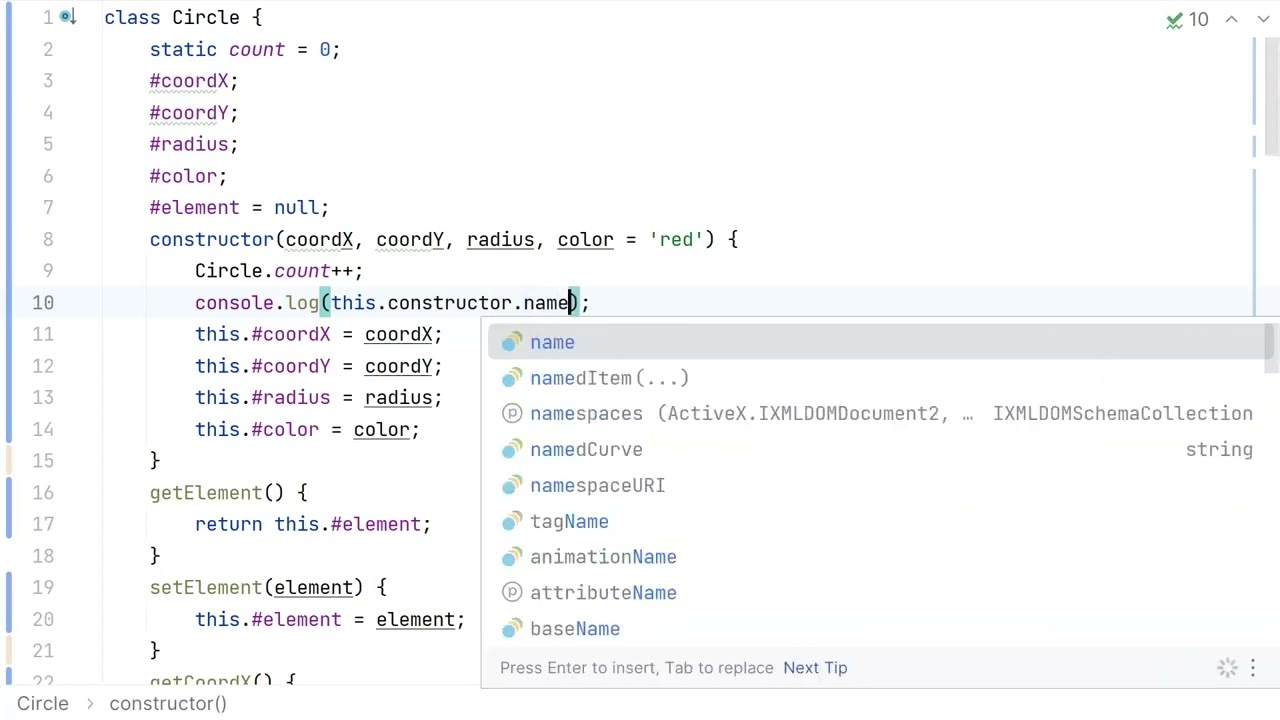Image resolution: width=1280 pixels, height=720 pixels.
Task: Place cursor on 'static count = 0;' line
Action: (x=245, y=50)
